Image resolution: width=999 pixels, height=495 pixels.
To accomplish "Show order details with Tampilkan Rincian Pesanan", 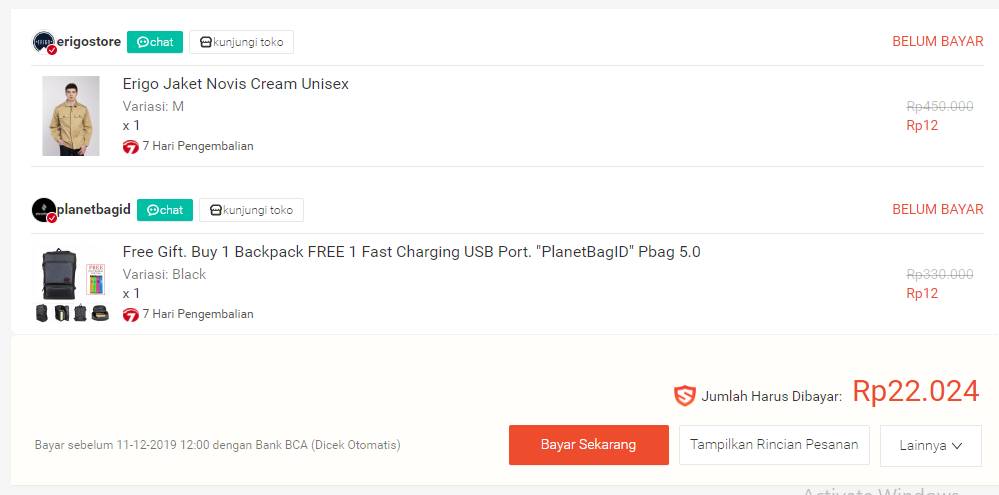I will pos(774,445).
